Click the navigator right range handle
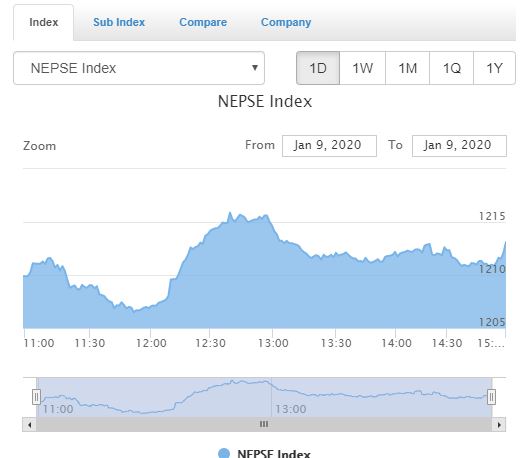The height and width of the screenshot is (458, 521). coord(491,397)
